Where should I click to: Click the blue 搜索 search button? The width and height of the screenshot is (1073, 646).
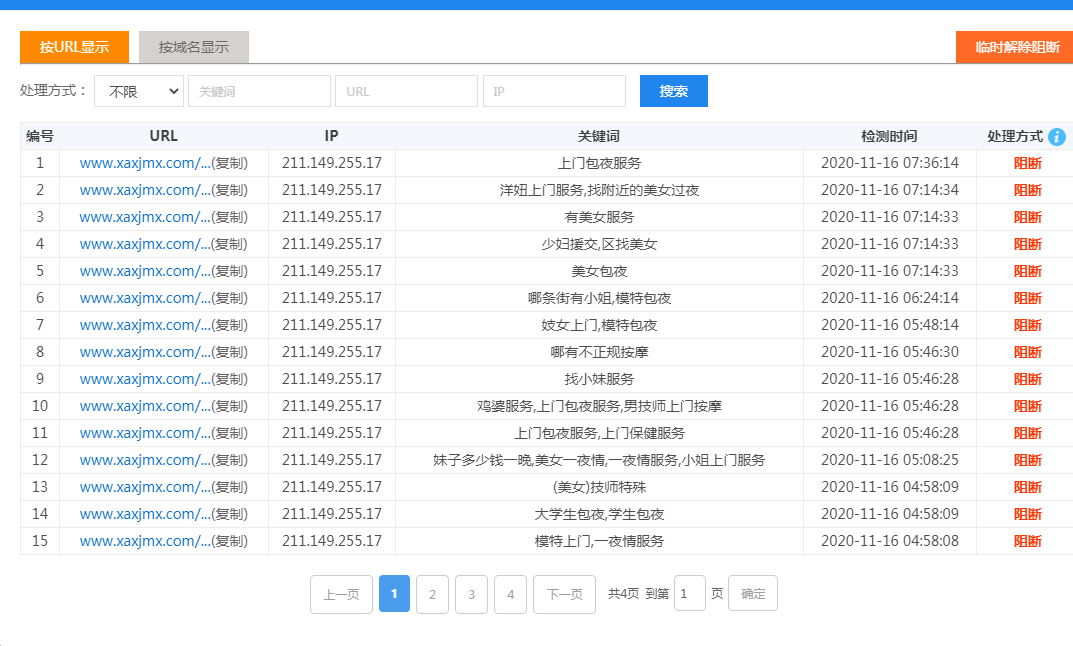(673, 90)
